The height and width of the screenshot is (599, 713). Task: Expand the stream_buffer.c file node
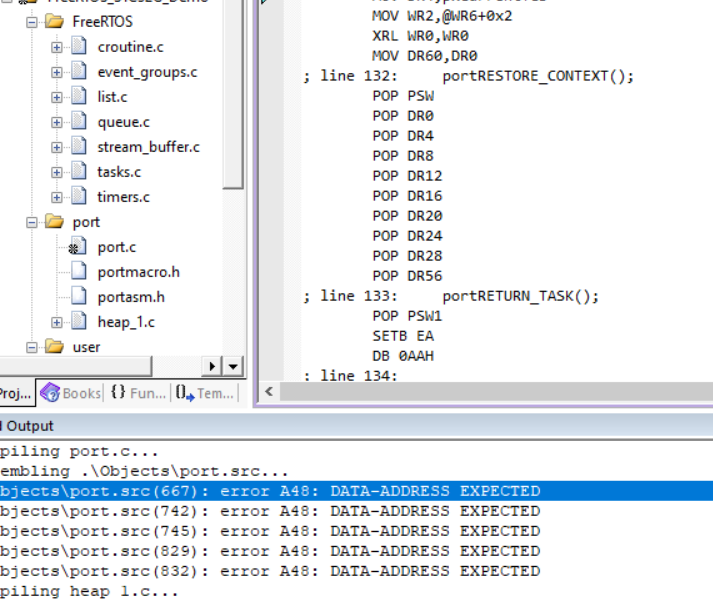(56, 147)
